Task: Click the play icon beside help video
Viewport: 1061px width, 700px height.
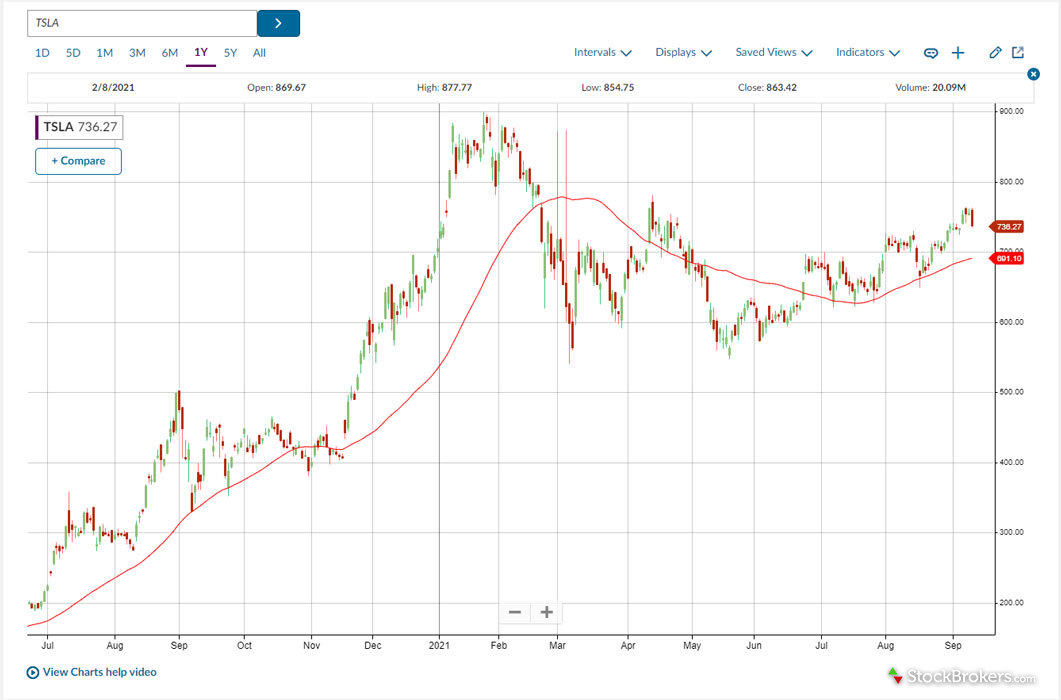Action: (x=33, y=673)
